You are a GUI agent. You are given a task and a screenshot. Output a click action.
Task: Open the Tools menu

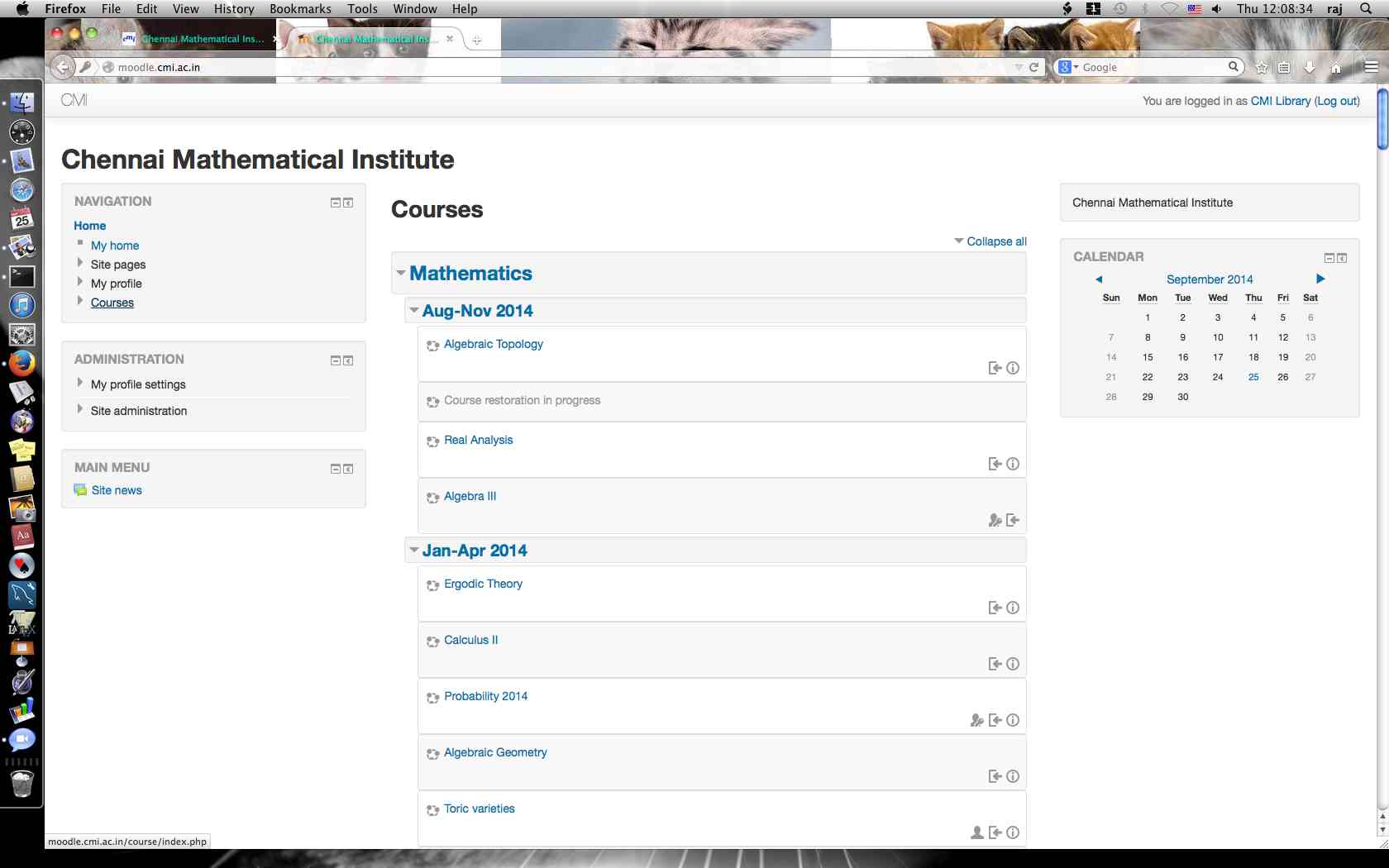362,8
